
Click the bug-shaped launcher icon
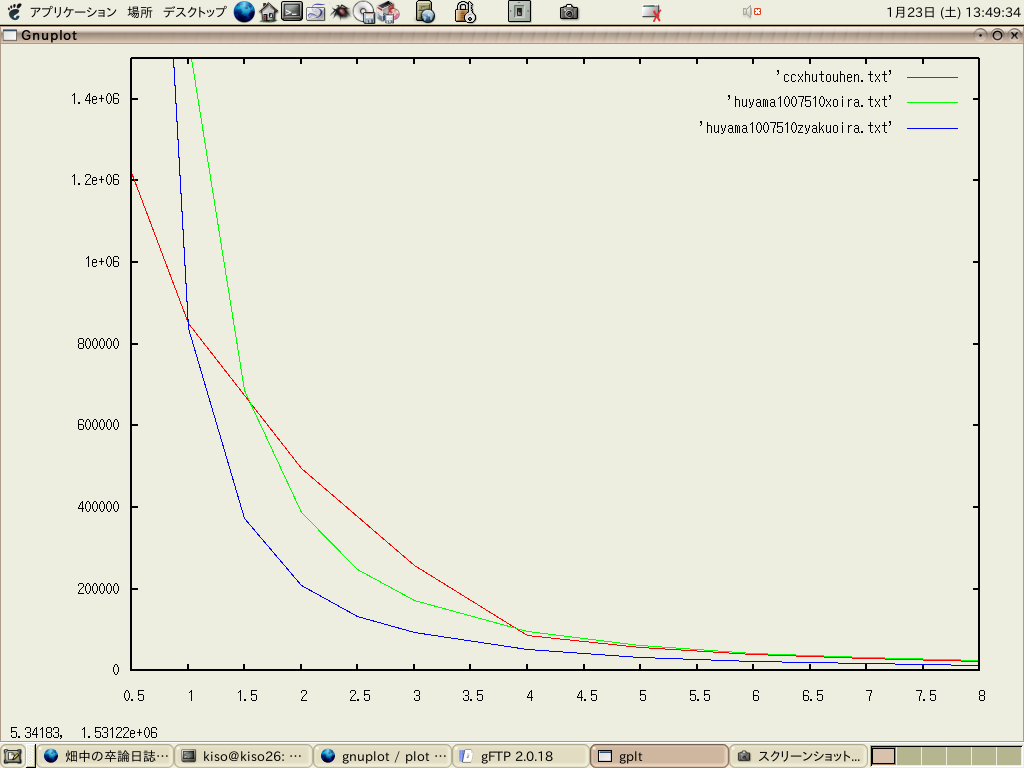340,12
